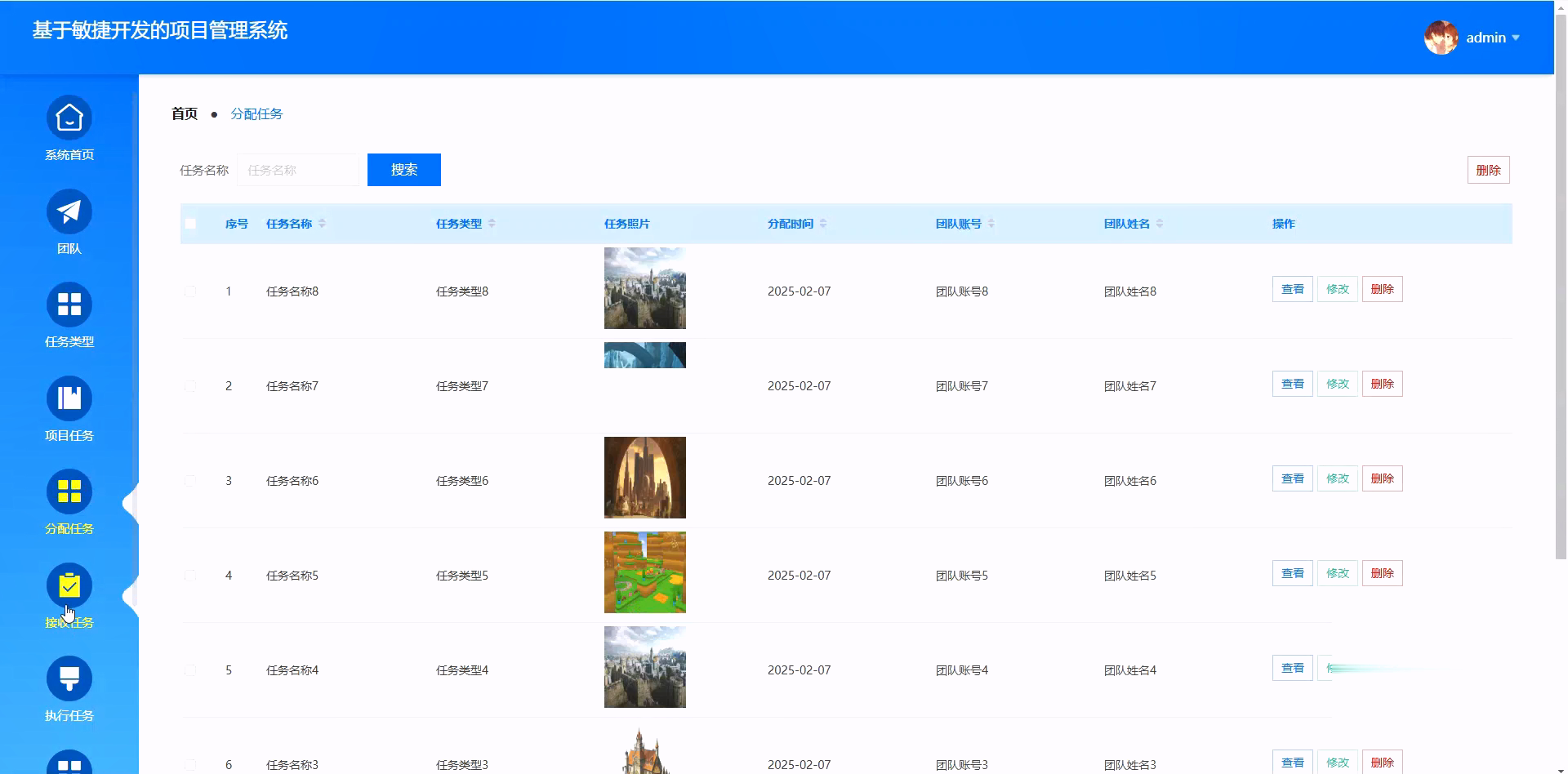This screenshot has height=774, width=1568.
Task: Edit 任务名称7 with 修改 button
Action: (1338, 384)
